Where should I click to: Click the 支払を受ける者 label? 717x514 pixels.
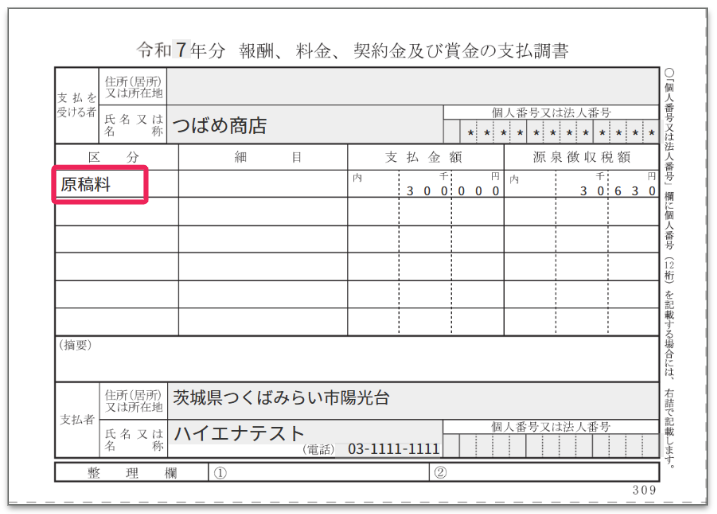click(x=77, y=105)
